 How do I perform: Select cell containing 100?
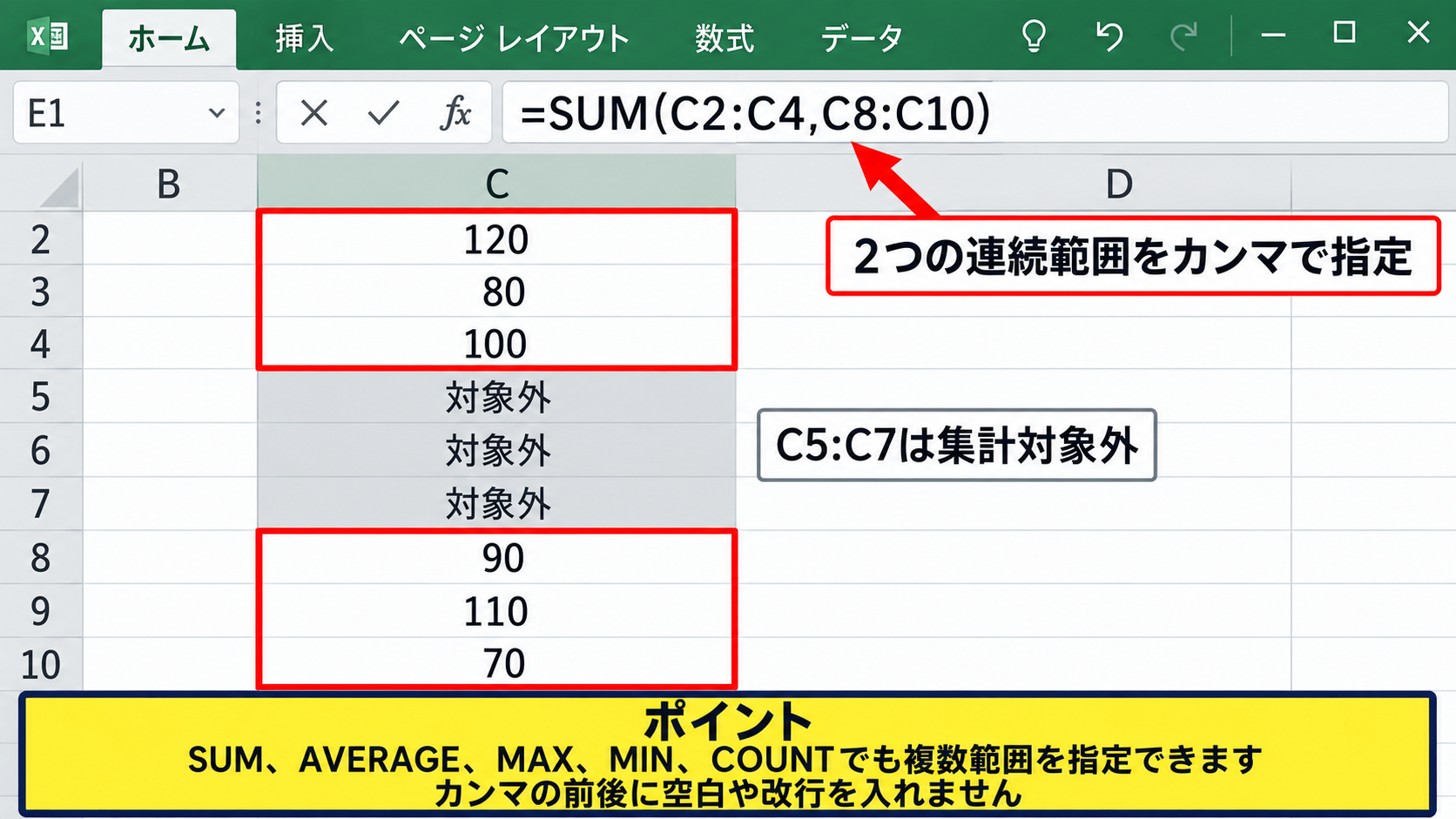(496, 343)
